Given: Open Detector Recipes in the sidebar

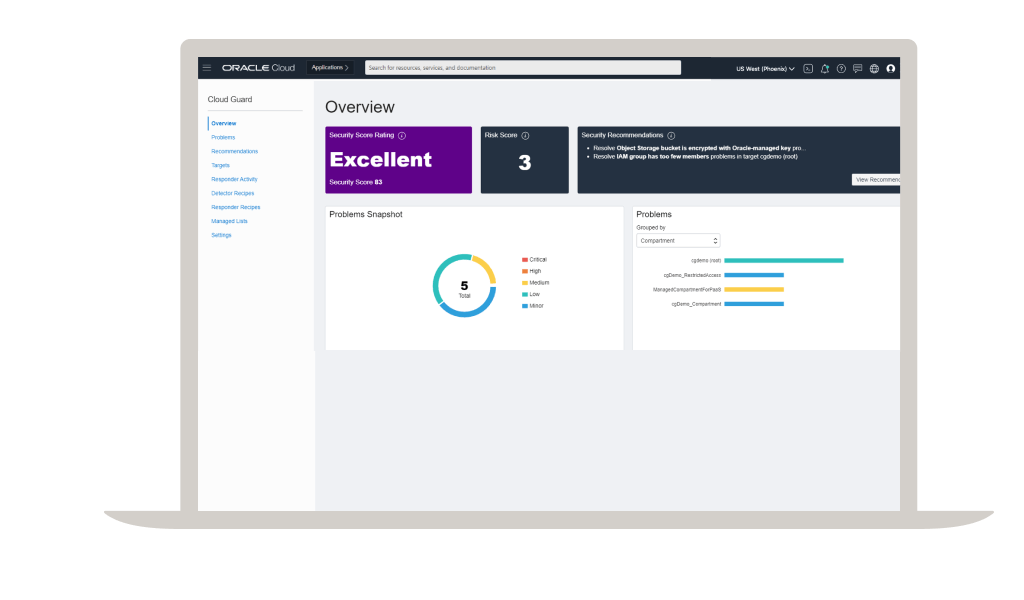Looking at the screenshot, I should 232,193.
